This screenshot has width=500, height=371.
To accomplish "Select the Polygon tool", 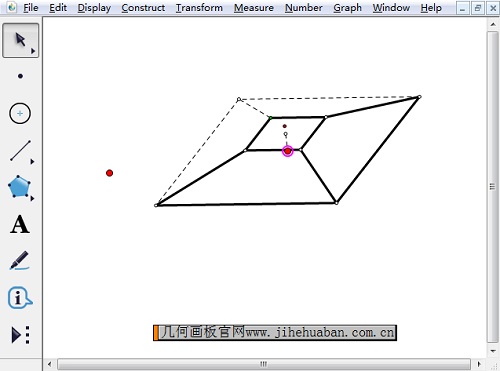I will pos(19,187).
